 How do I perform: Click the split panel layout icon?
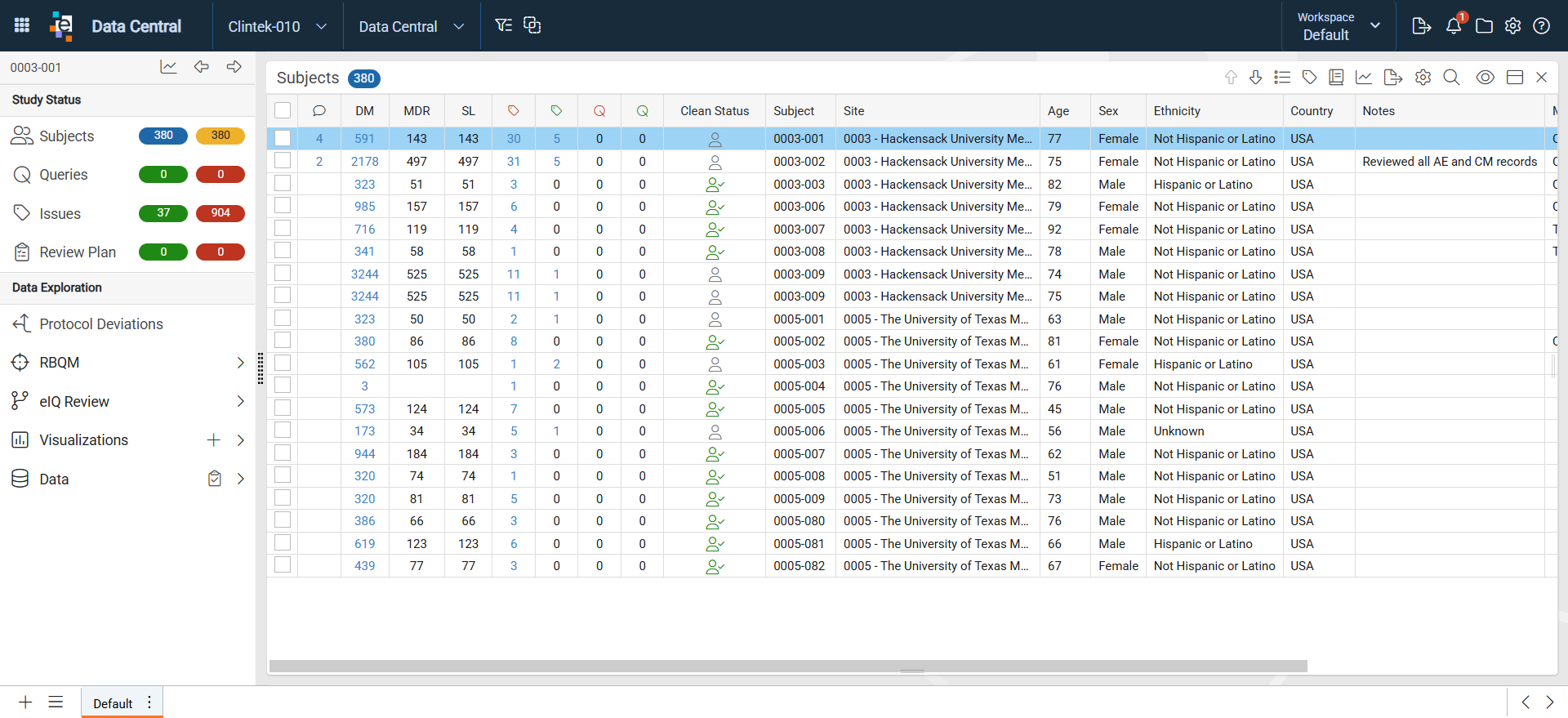(1515, 78)
